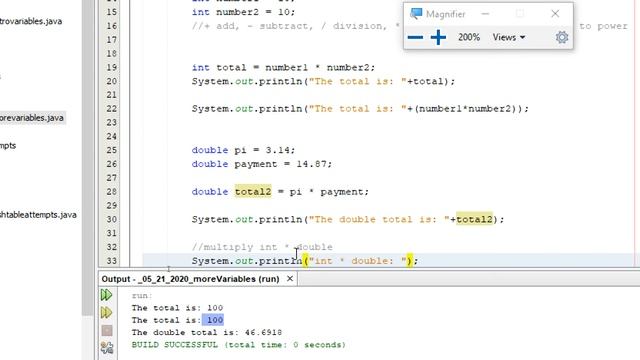Click 'int total = number1 * number2;' line
The image size is (640, 360).
(x=283, y=67)
